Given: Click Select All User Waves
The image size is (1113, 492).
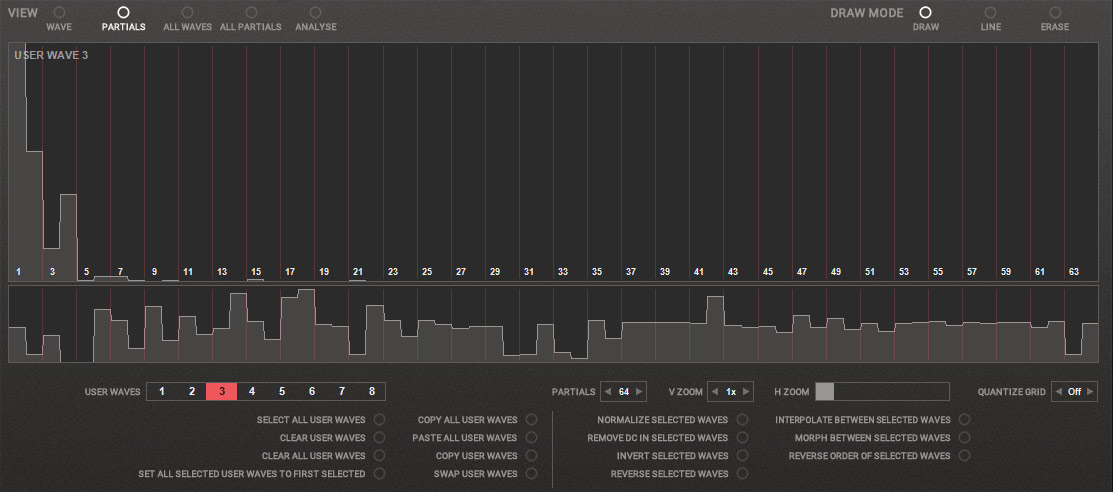Looking at the screenshot, I should (379, 420).
